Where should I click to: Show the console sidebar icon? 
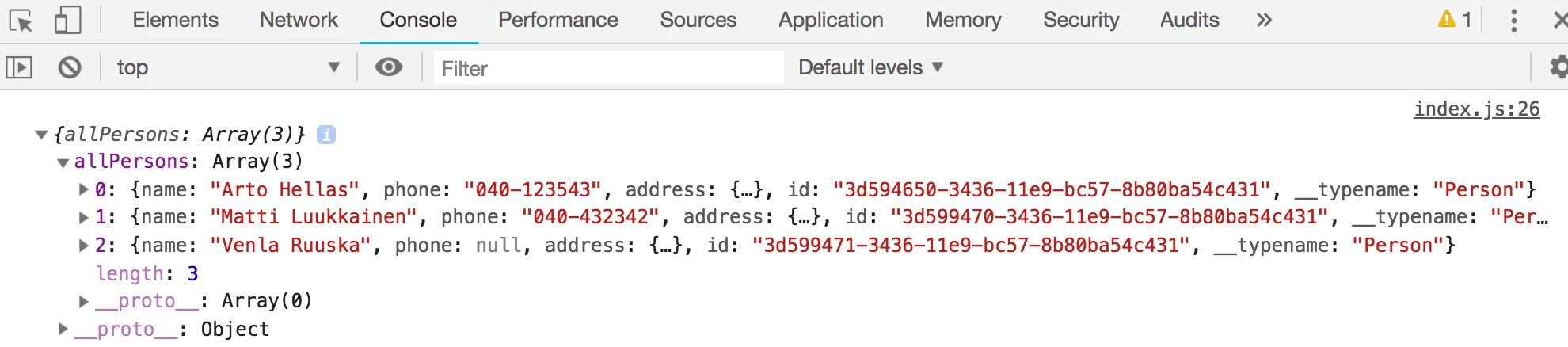pyautogui.click(x=19, y=67)
